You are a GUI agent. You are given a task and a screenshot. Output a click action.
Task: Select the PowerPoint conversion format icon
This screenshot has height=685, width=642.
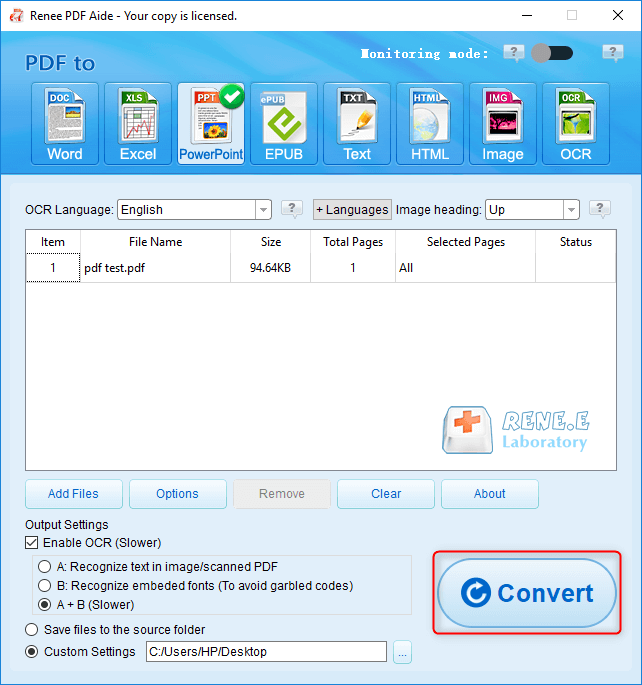click(211, 124)
